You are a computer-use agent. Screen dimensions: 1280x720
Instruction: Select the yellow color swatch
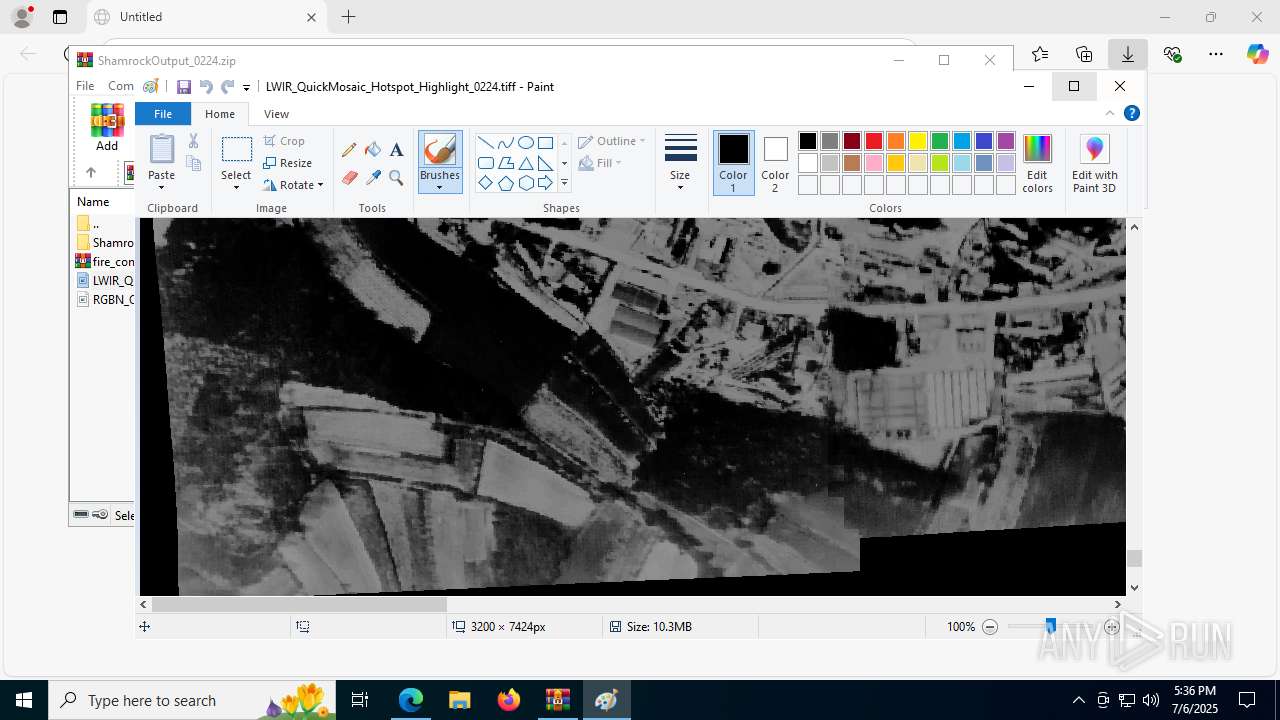918,141
